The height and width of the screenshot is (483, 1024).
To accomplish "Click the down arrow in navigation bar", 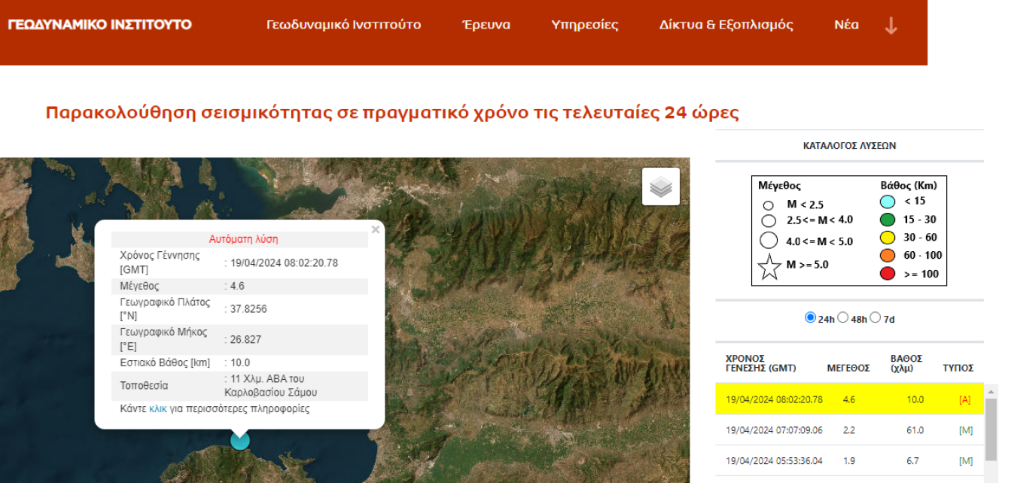I will click(891, 25).
